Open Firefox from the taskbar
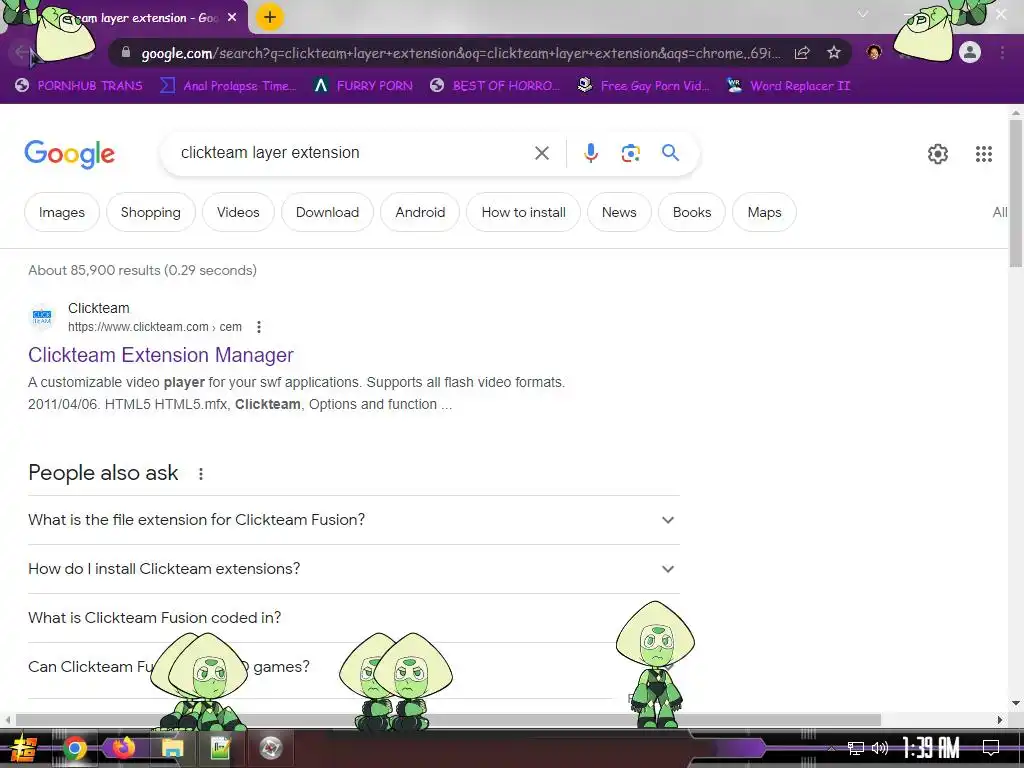Viewport: 1024px width, 768px height. (x=123, y=748)
